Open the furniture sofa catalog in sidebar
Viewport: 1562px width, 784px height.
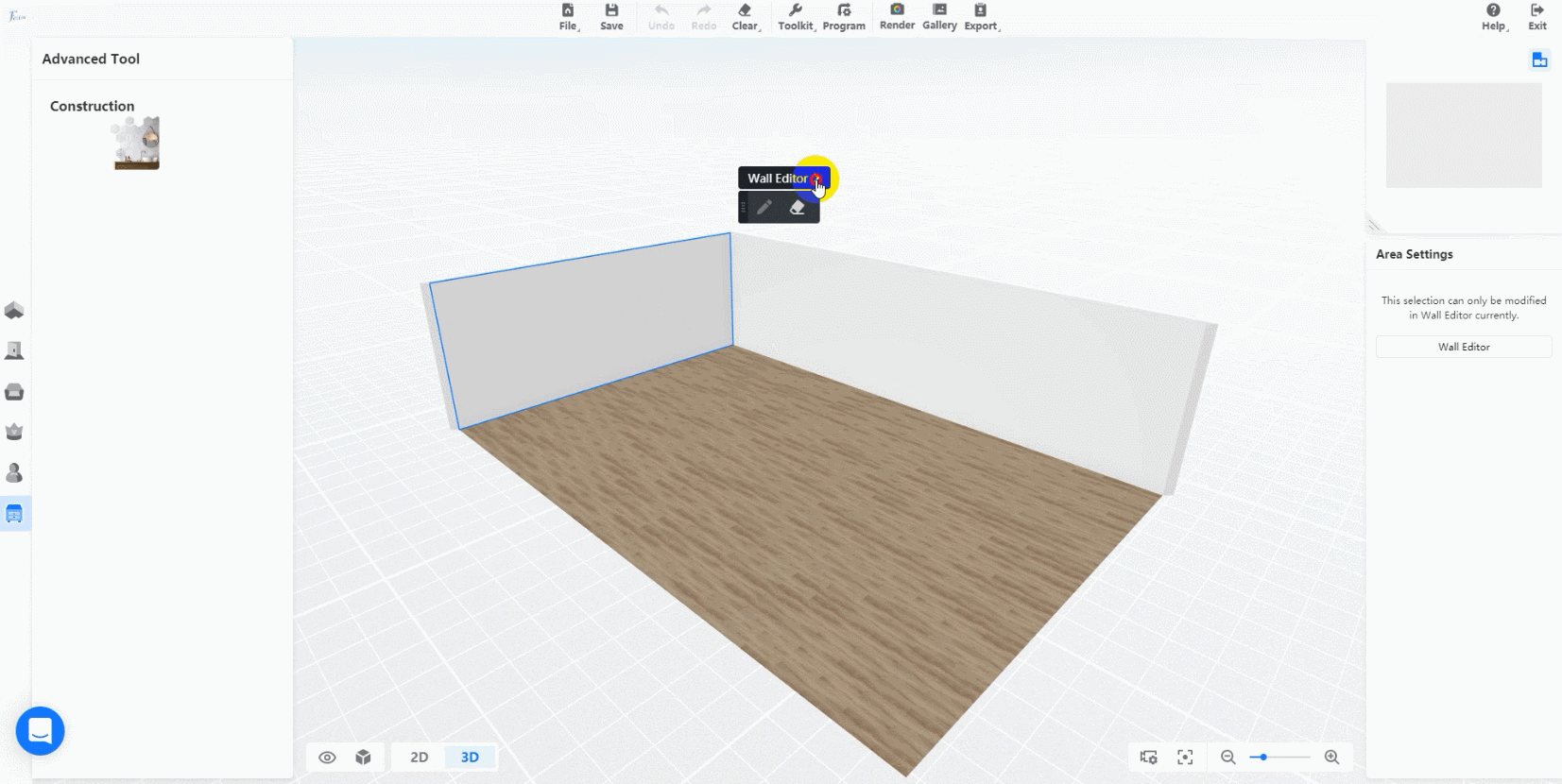(x=14, y=391)
